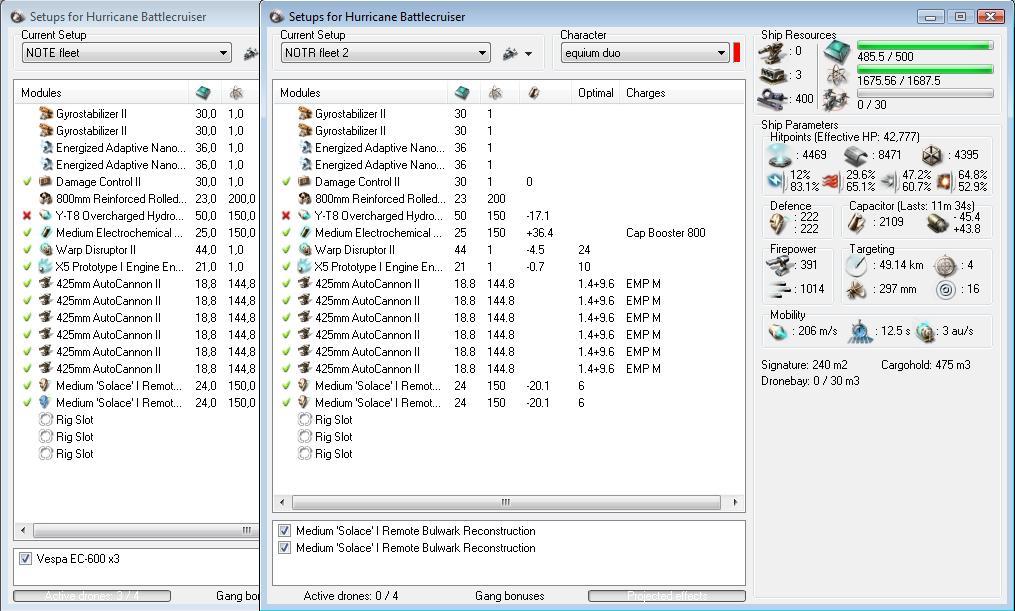This screenshot has height=611, width=1015.
Task: Click the Projected effects button
Action: click(667, 595)
